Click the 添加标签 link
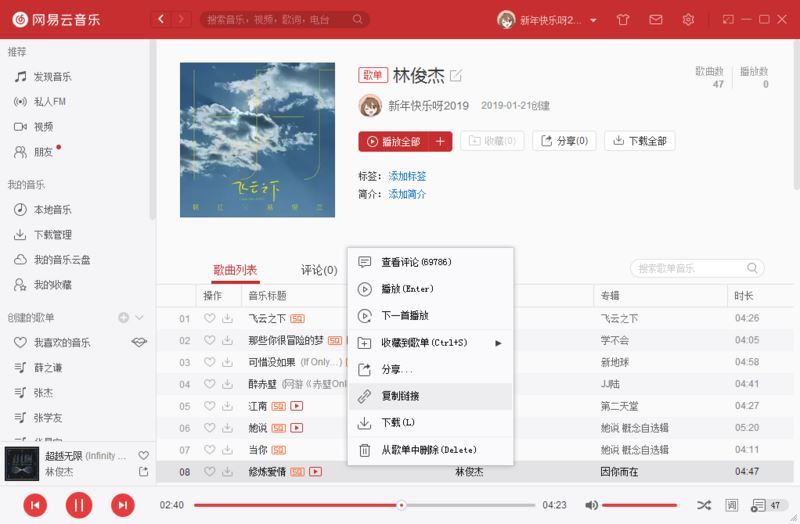This screenshot has height=524, width=800. click(x=407, y=176)
